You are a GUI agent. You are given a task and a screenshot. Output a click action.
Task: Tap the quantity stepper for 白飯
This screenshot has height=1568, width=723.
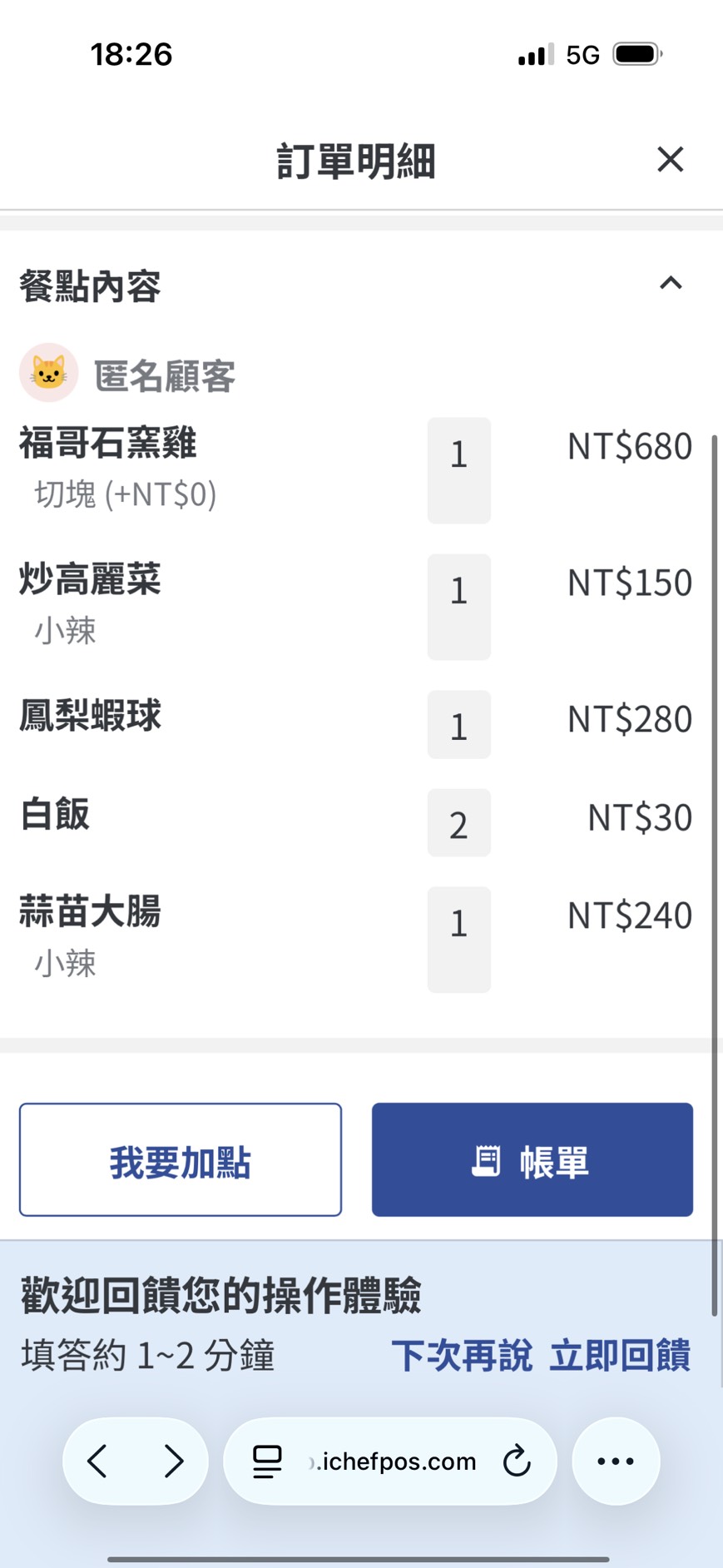[458, 823]
